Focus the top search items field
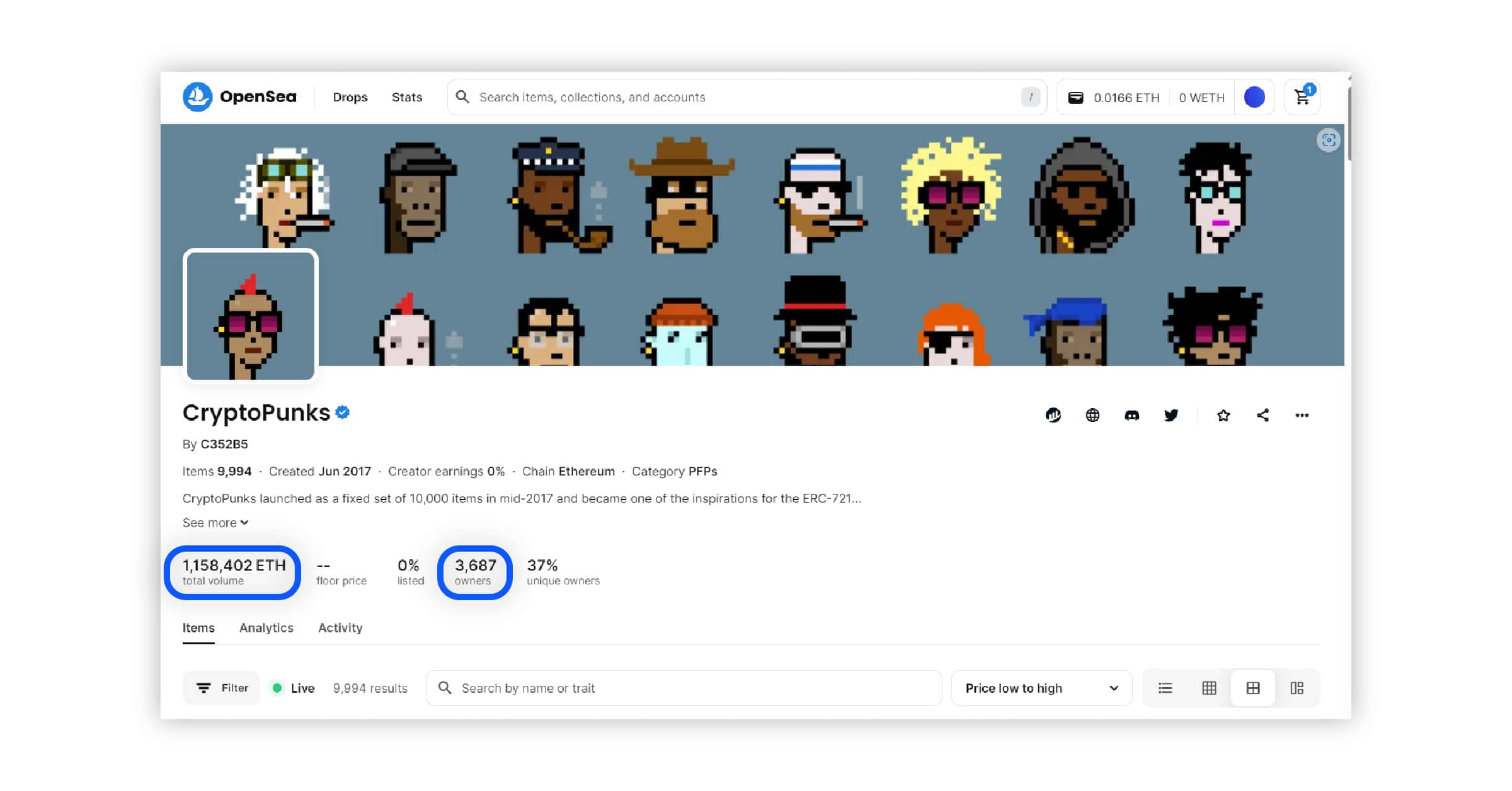Screen dimensions: 1512x791 point(747,97)
